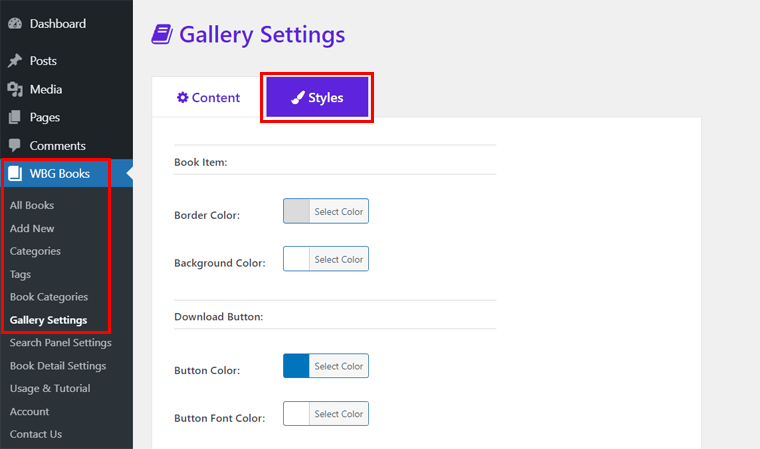
Task: Click the Comments bubble icon
Action: [x=15, y=145]
